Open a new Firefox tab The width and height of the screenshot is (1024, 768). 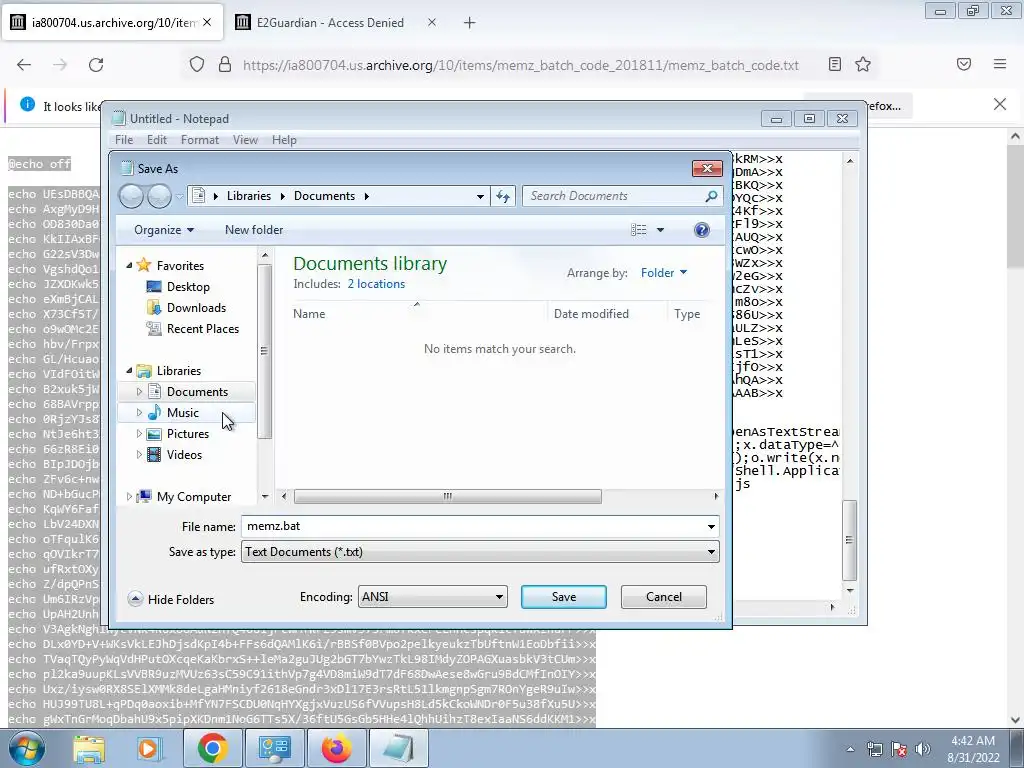click(470, 23)
